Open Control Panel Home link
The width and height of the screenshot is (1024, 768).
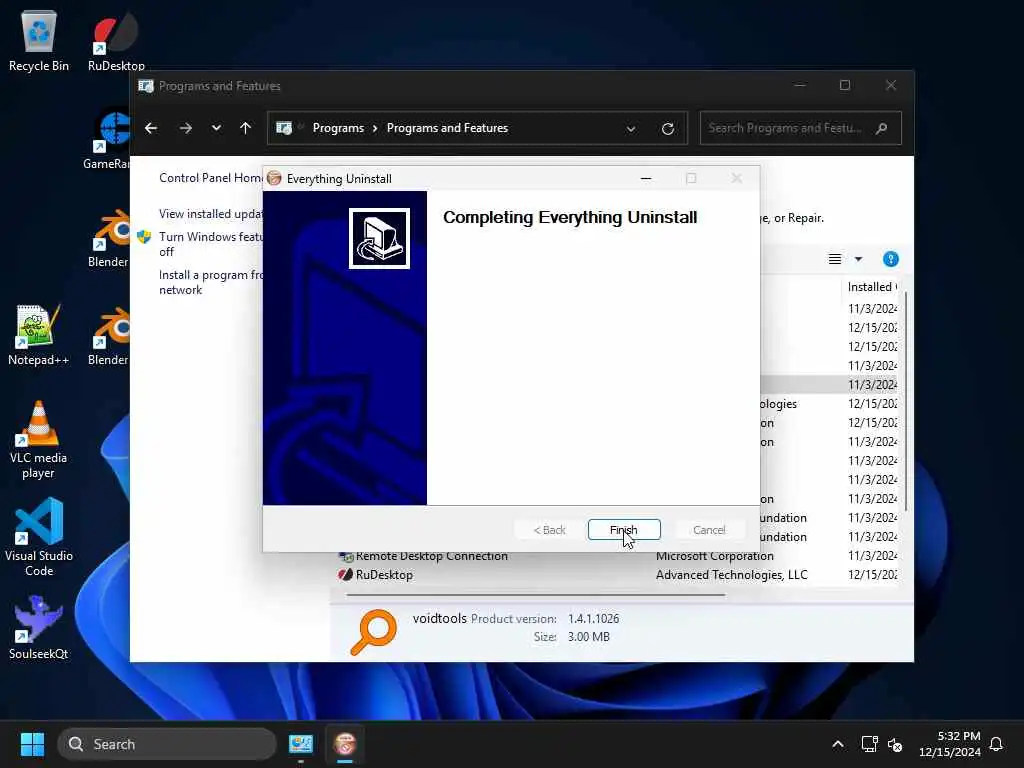tap(210, 178)
